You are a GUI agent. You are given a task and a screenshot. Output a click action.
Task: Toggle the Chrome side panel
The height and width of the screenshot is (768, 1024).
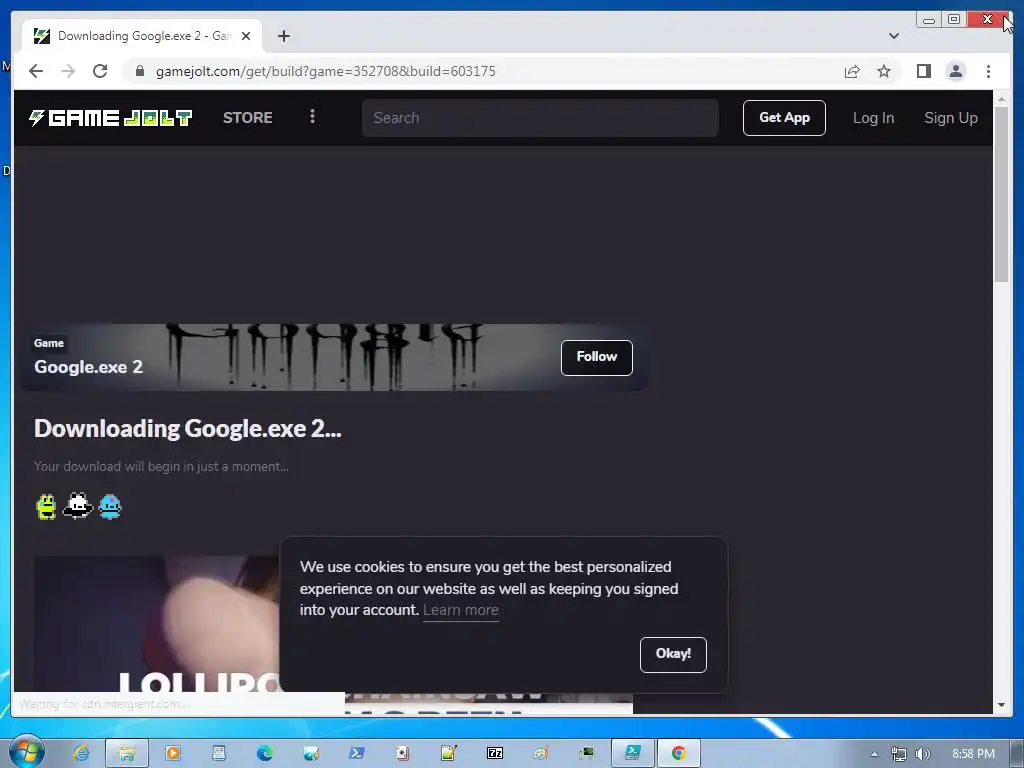[923, 71]
